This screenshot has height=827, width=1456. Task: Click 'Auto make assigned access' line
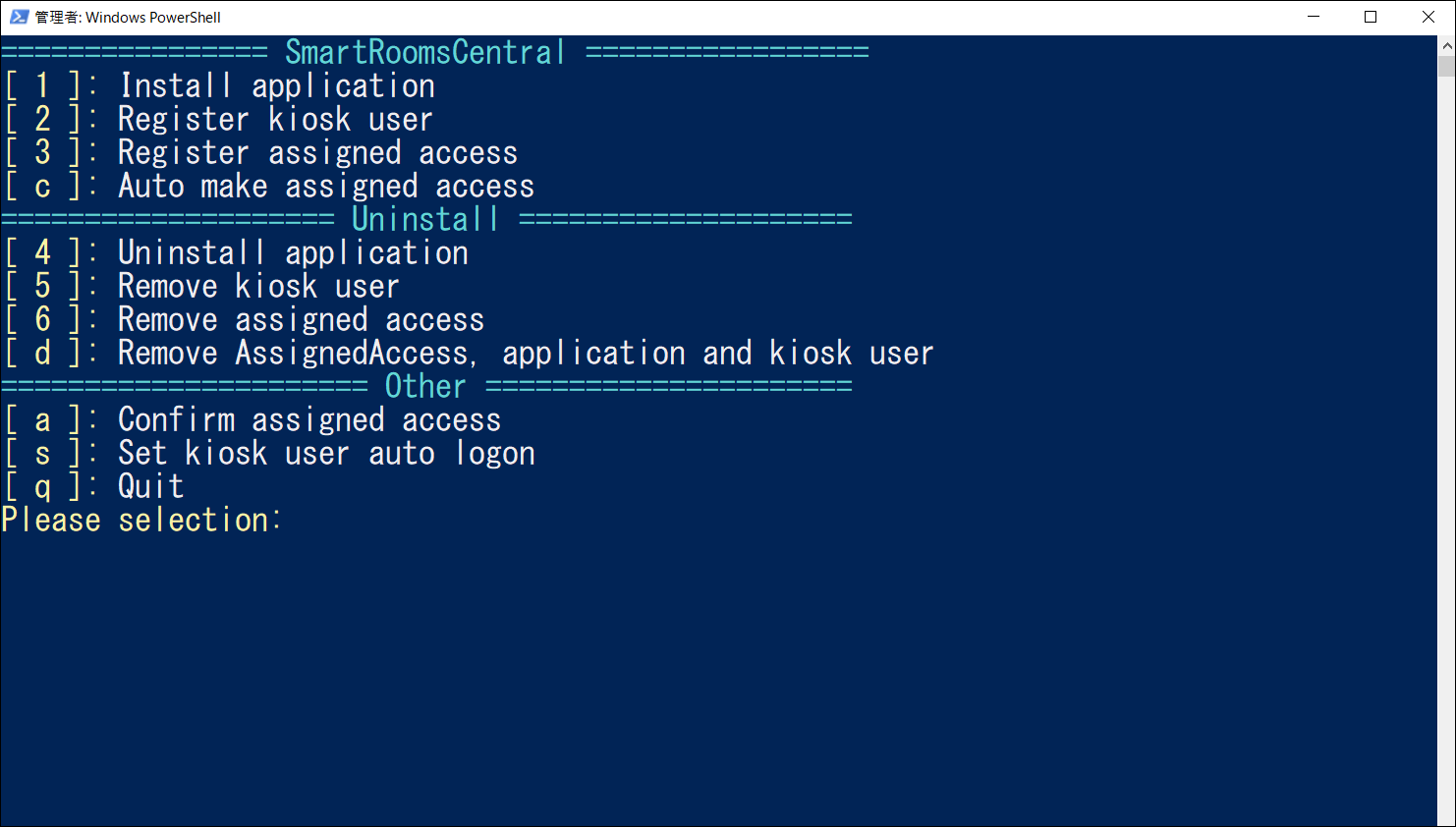pos(325,187)
